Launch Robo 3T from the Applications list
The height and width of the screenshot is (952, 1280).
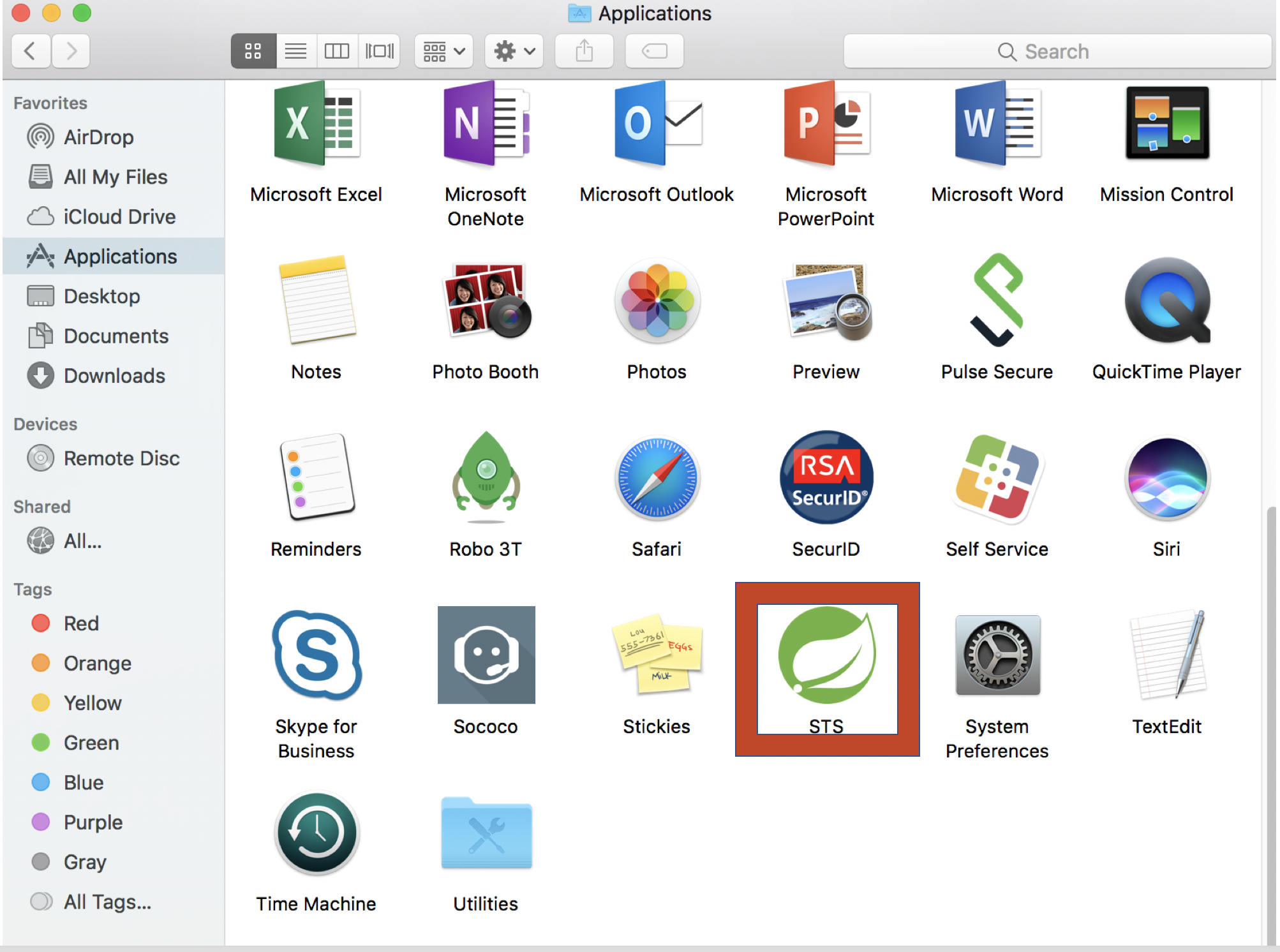[x=486, y=479]
